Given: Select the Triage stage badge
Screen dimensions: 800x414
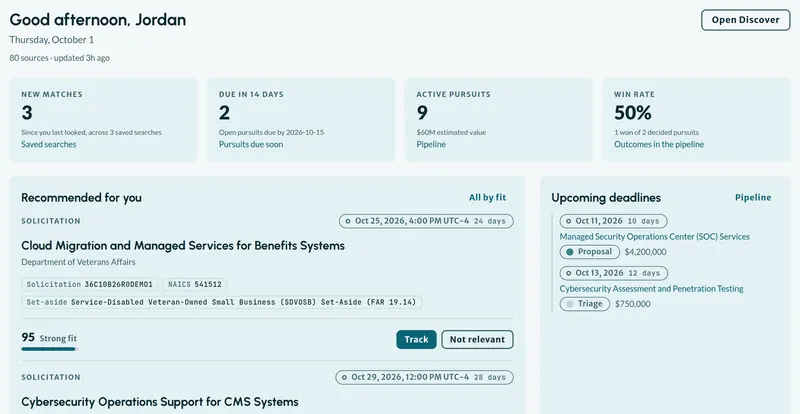Looking at the screenshot, I should coord(585,304).
